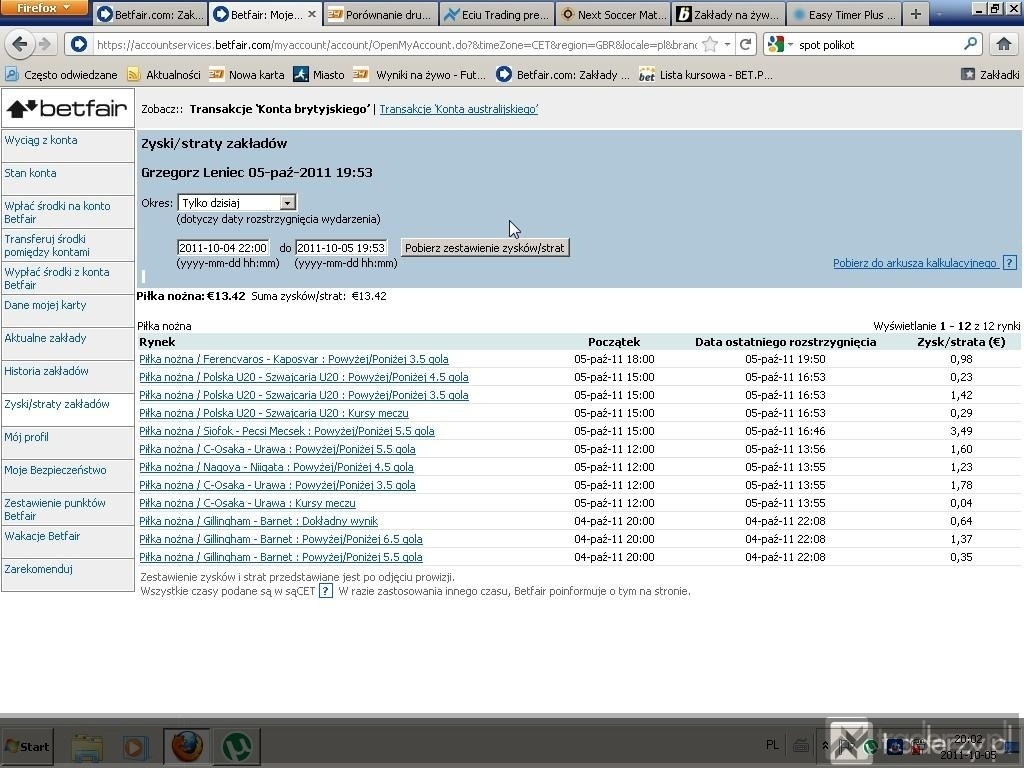Open Transferuj środki pomiędzy kontami
The height and width of the screenshot is (768, 1024).
coord(47,246)
